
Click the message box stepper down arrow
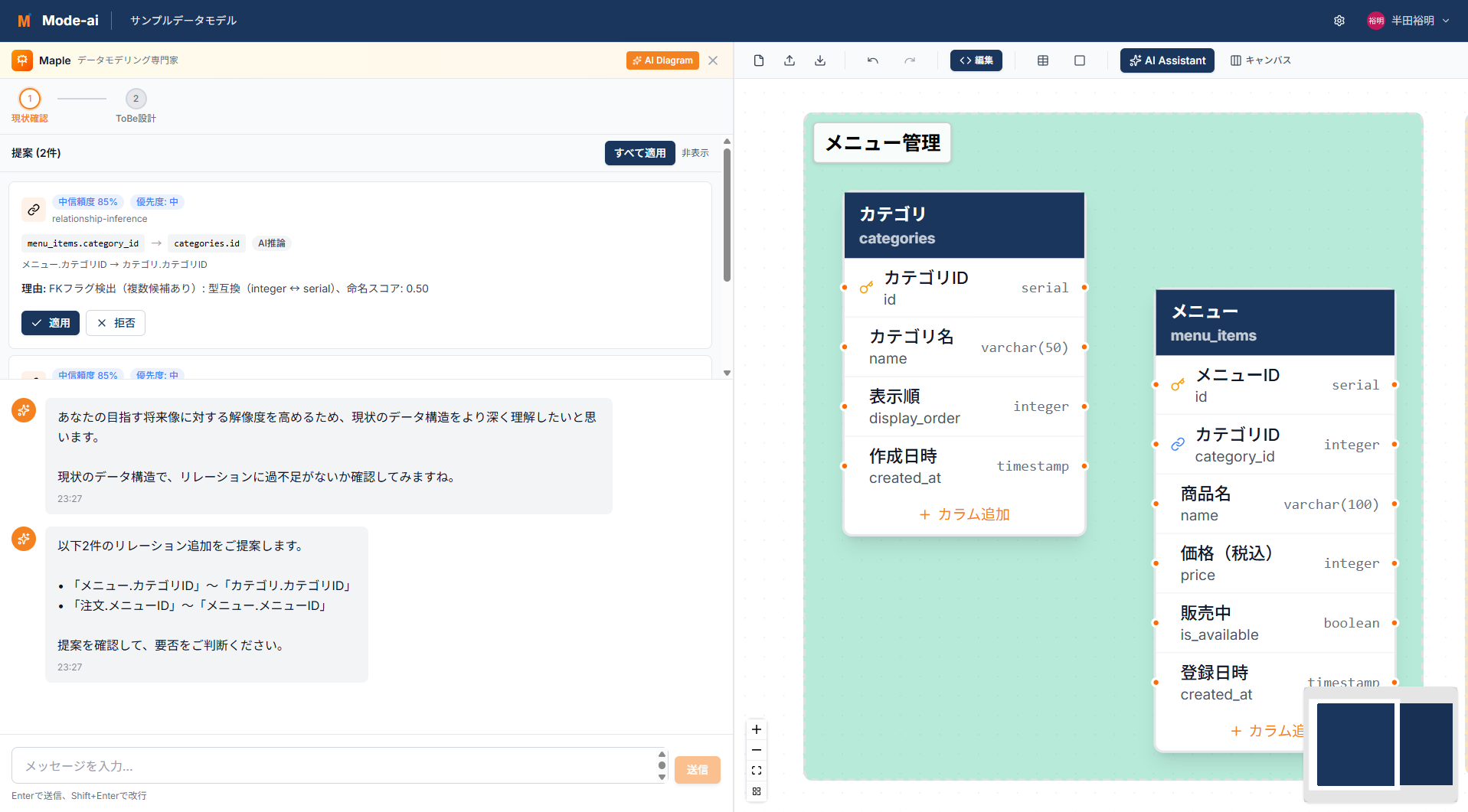pos(662,777)
